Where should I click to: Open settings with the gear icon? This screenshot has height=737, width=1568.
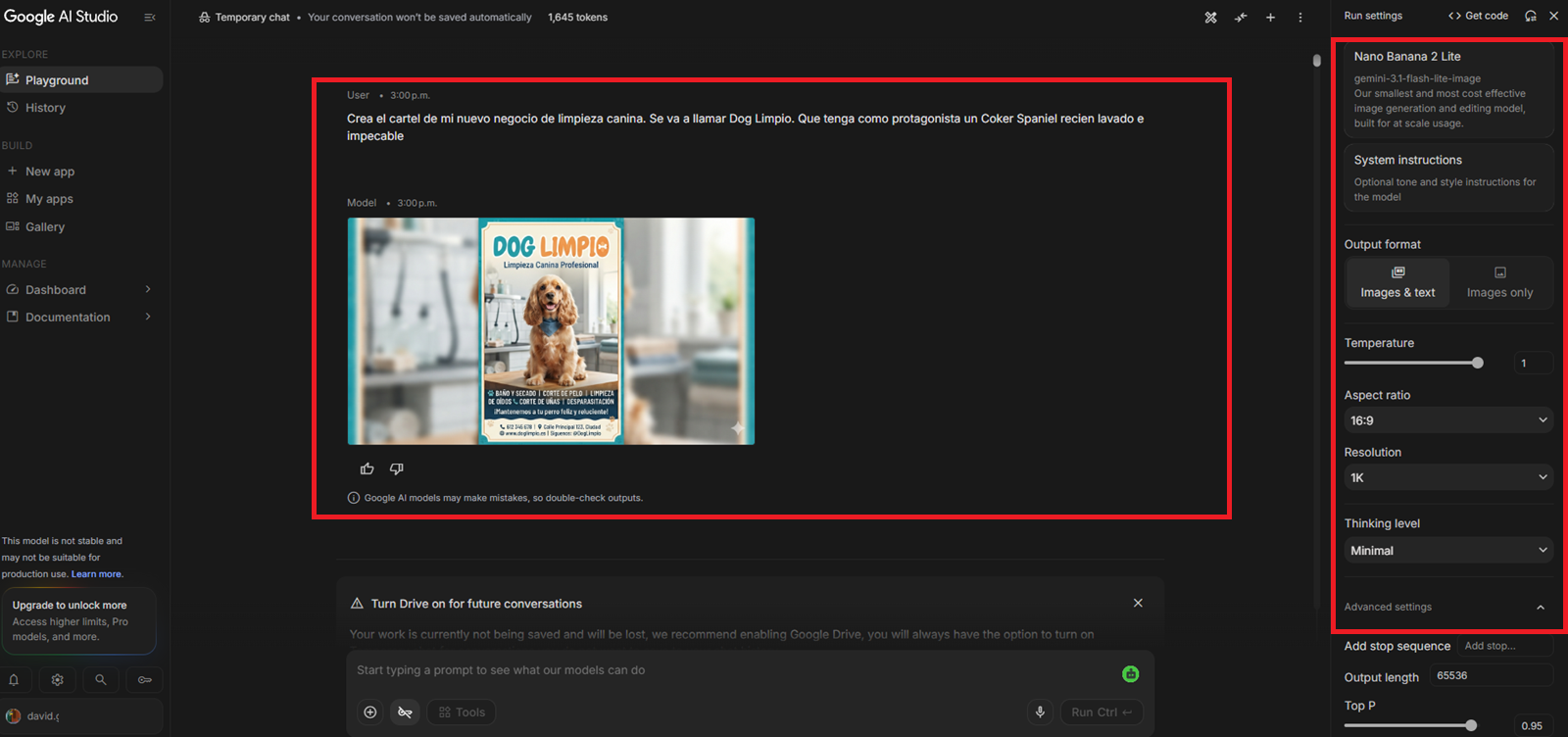[57, 680]
